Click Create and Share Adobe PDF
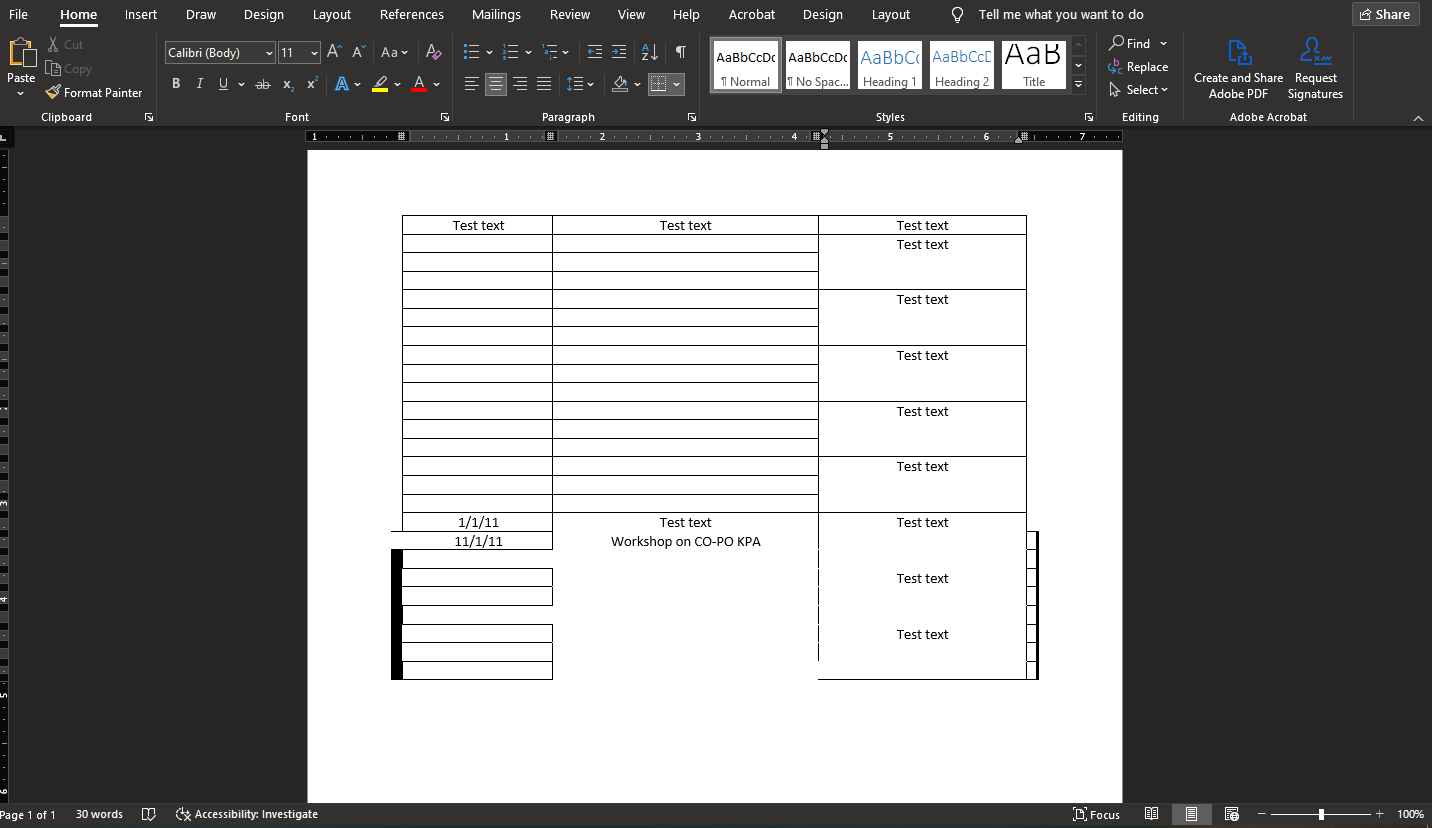This screenshot has width=1432, height=828. coord(1238,70)
